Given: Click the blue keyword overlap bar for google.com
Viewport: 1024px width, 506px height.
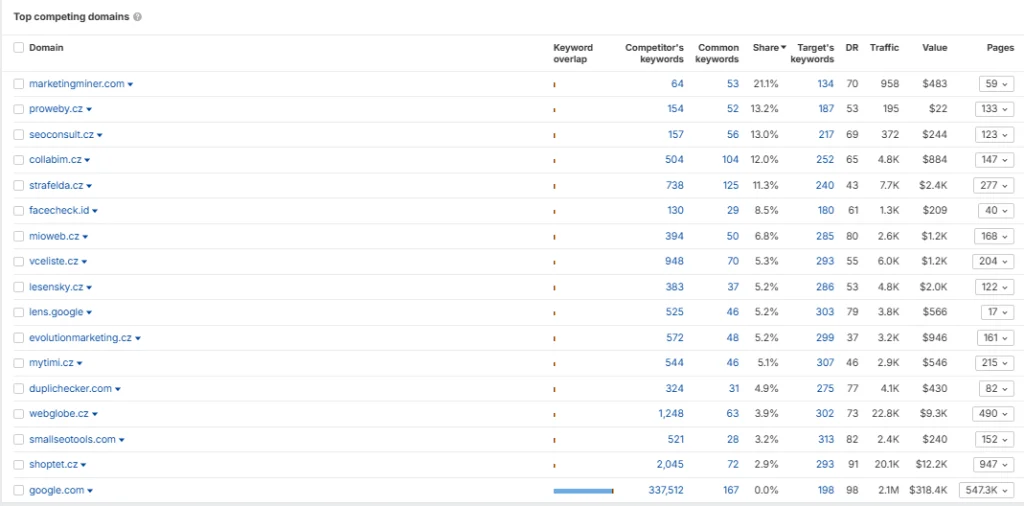Looking at the screenshot, I should pos(583,491).
